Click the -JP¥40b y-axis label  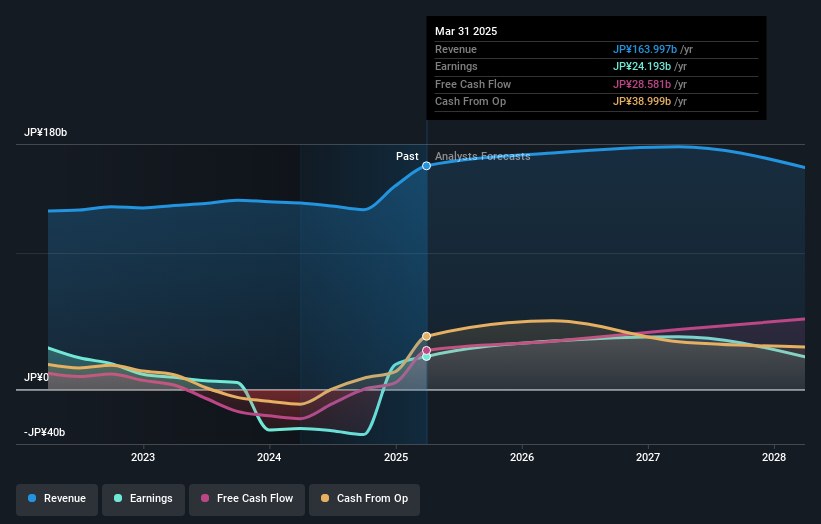(45, 432)
